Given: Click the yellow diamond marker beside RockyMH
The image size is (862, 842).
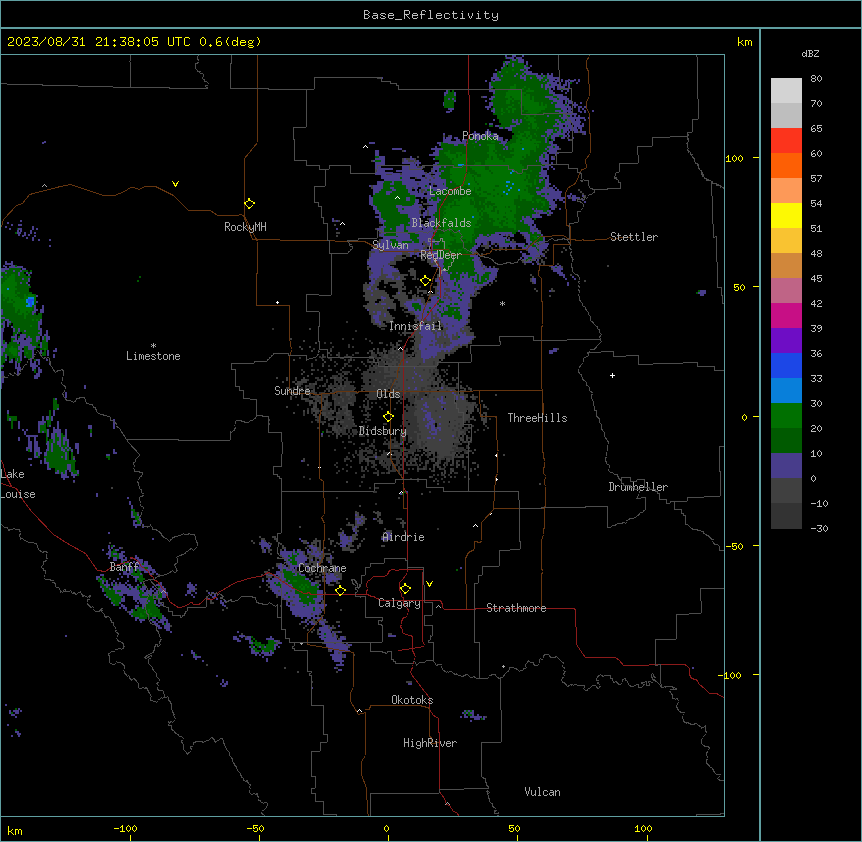Looking at the screenshot, I should click(249, 204).
